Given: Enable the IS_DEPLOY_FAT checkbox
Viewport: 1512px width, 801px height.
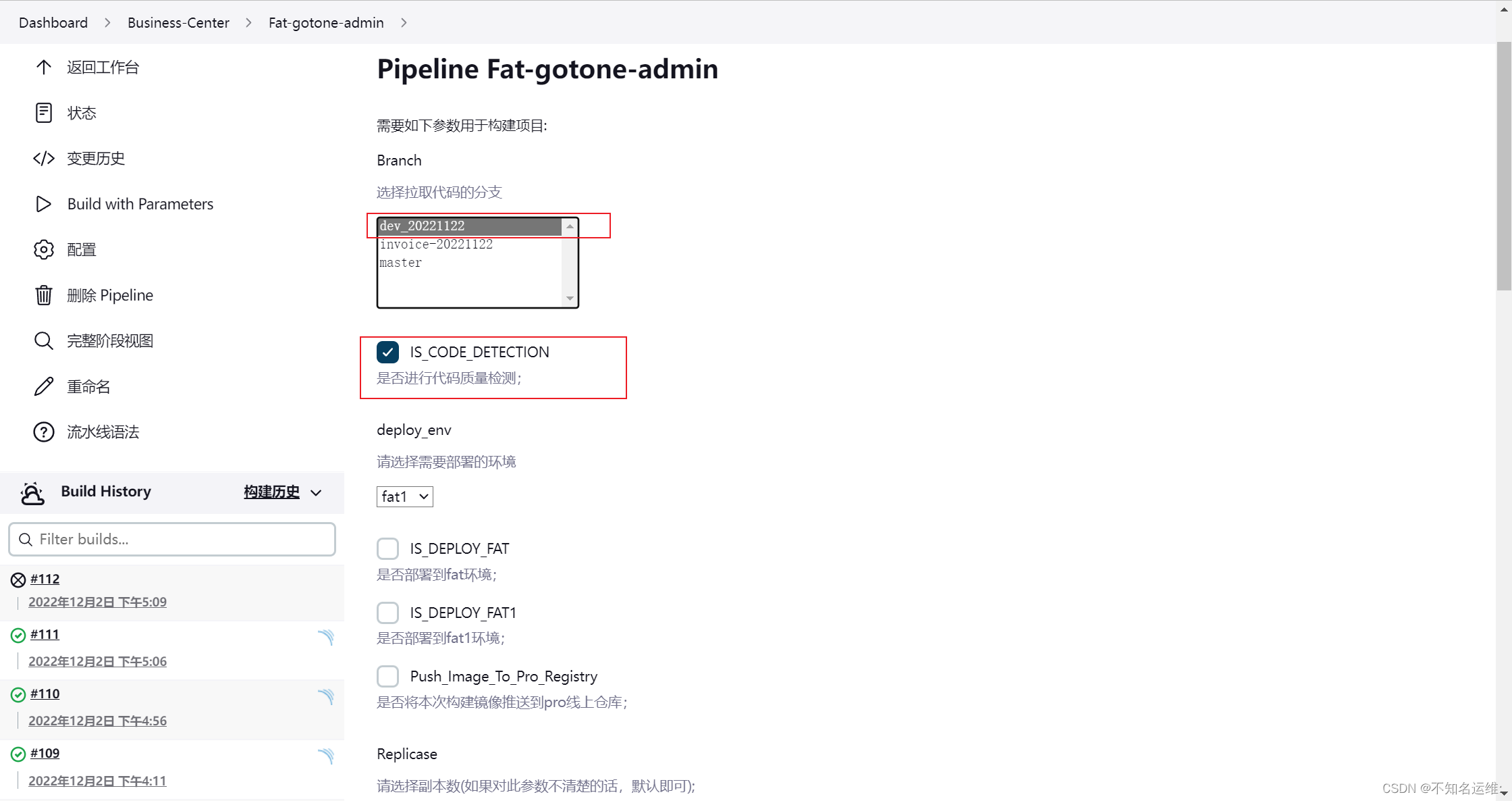Looking at the screenshot, I should pyautogui.click(x=388, y=548).
